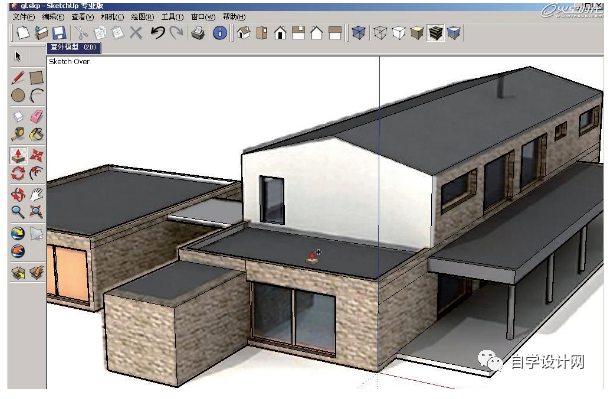
Task: Open the 窗口(W) menu
Action: coord(203,17)
